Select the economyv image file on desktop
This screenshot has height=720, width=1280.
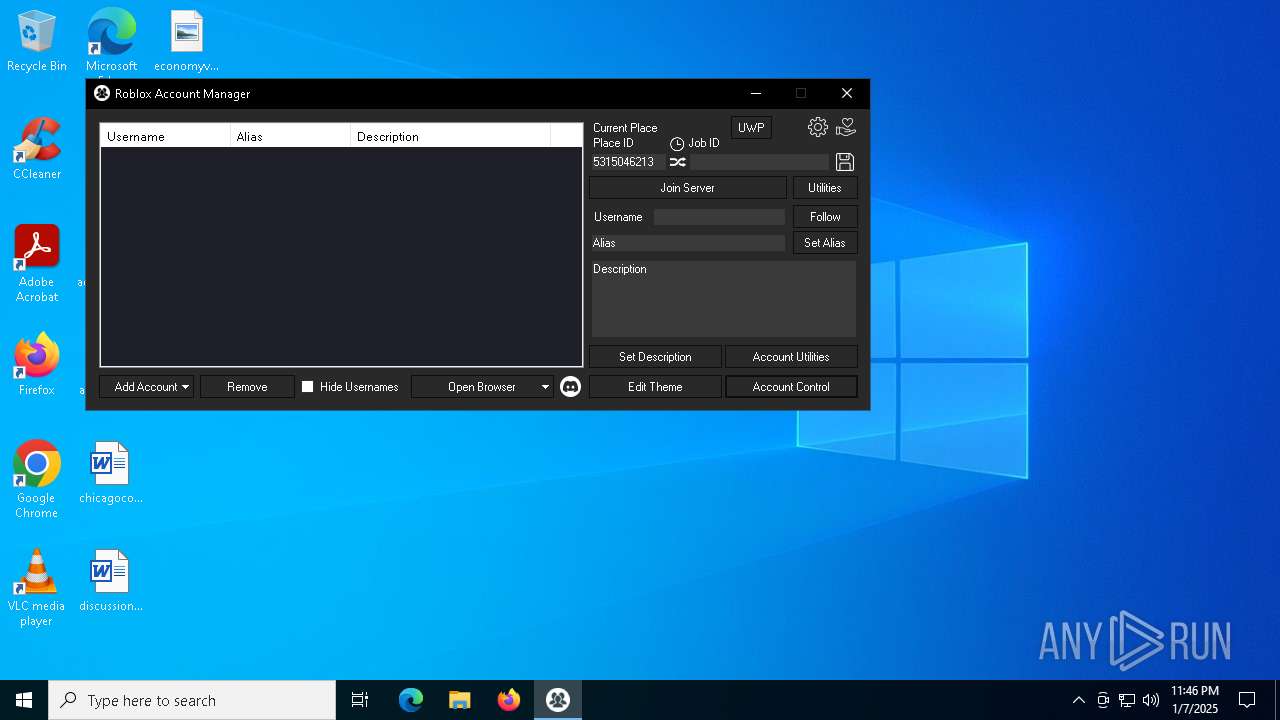[186, 41]
